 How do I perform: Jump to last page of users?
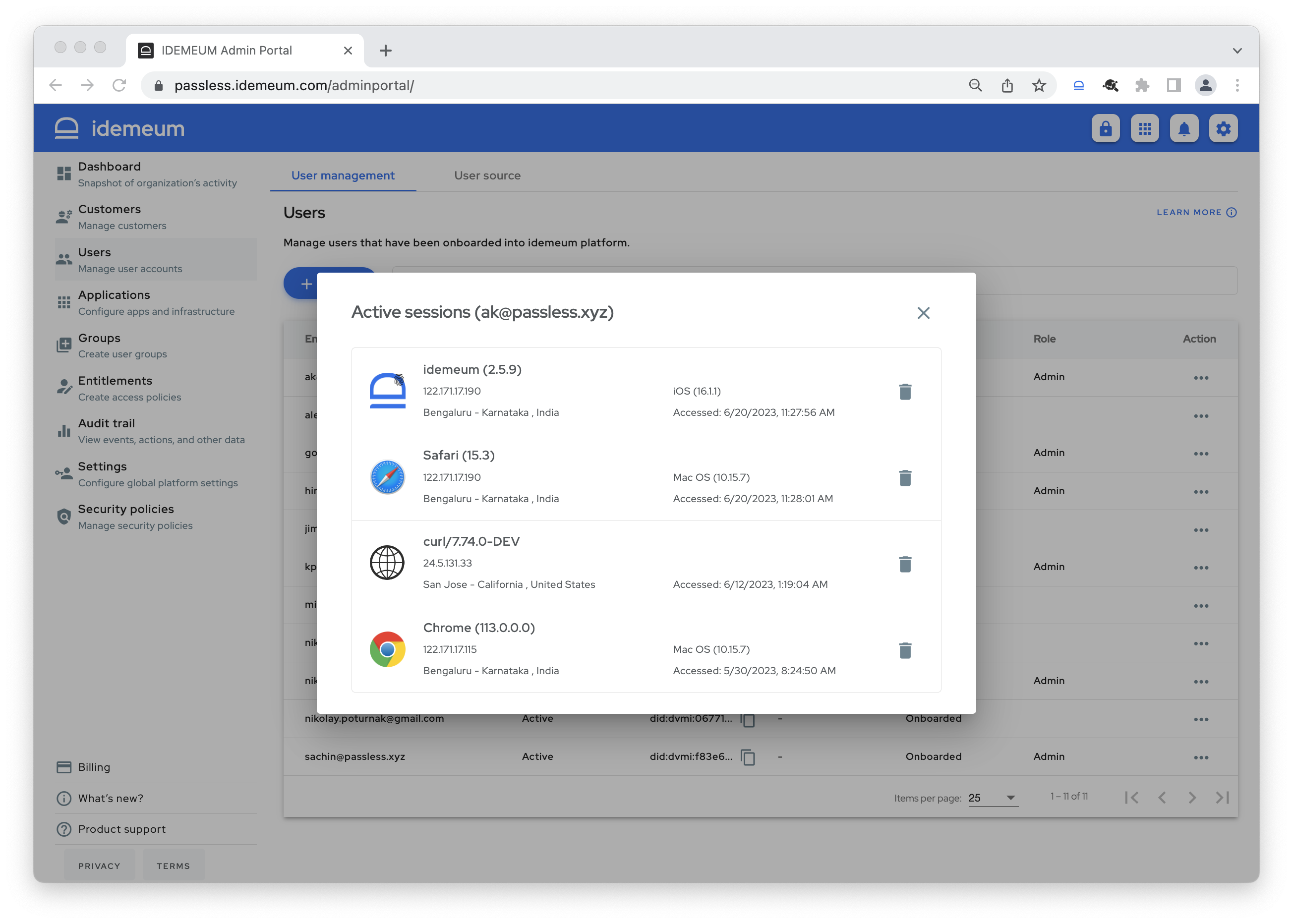1222,798
